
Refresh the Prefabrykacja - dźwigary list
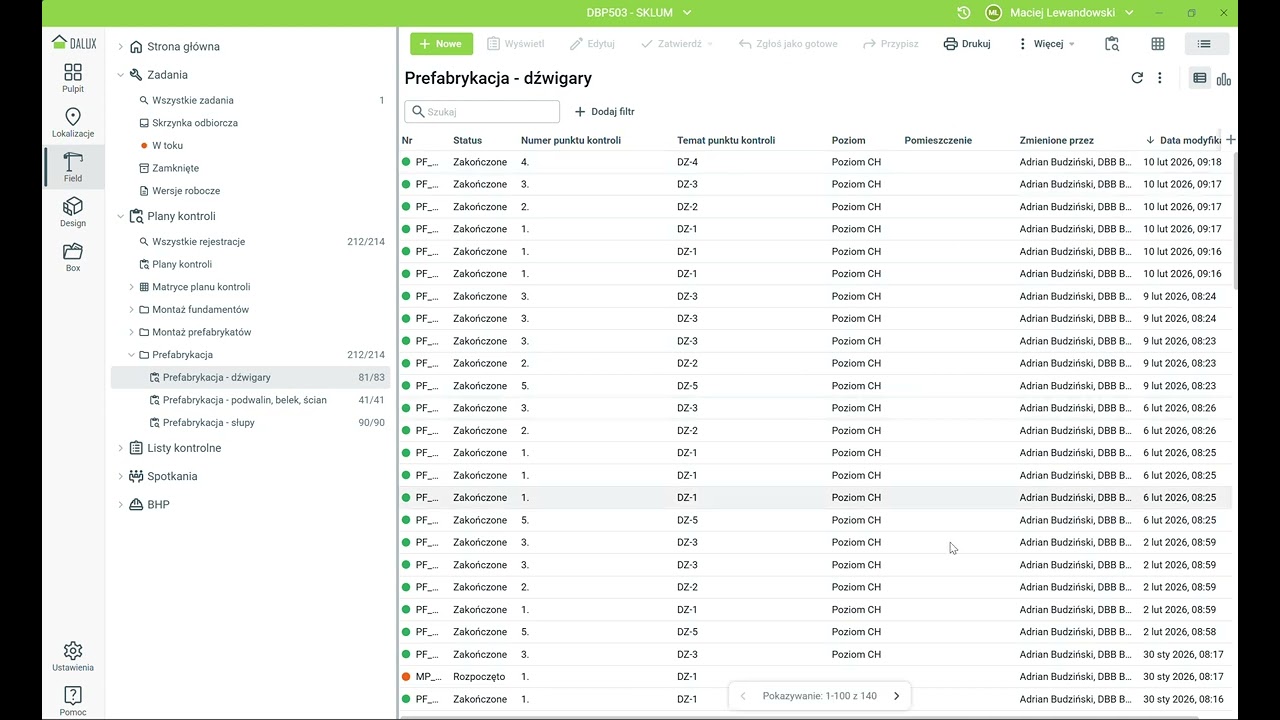point(1137,78)
